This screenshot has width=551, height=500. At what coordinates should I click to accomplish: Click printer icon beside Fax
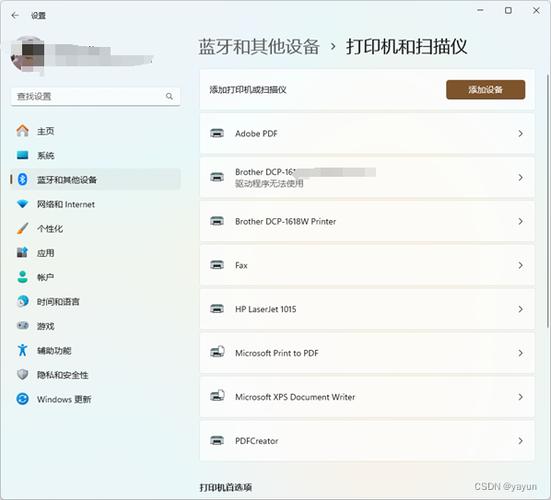coord(217,265)
